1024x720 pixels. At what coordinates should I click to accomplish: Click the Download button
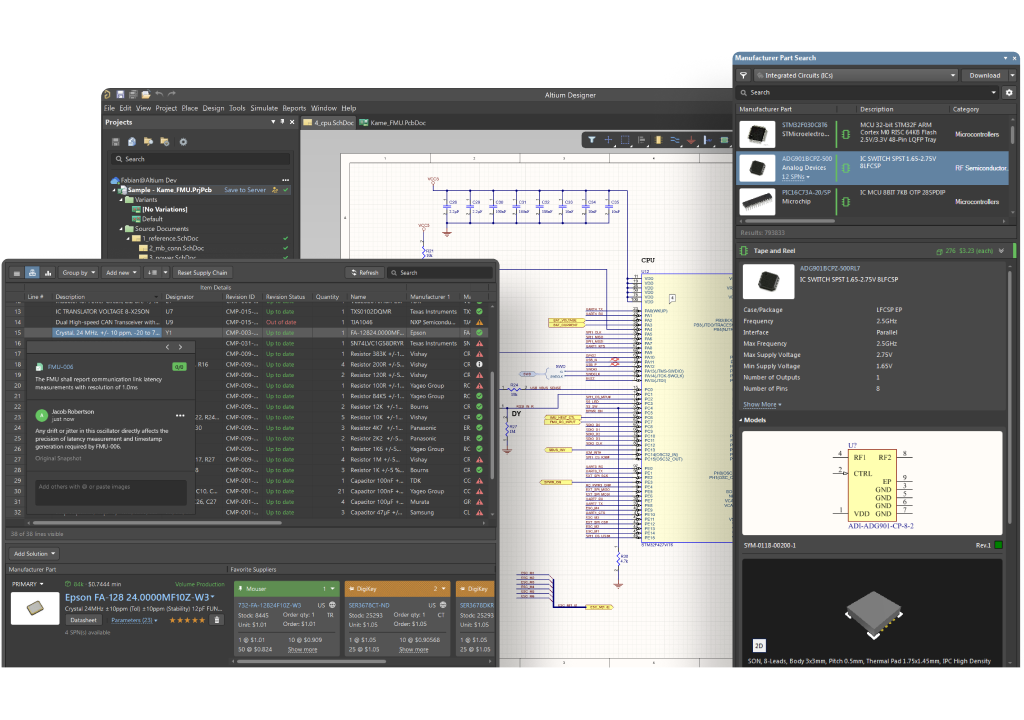[987, 75]
